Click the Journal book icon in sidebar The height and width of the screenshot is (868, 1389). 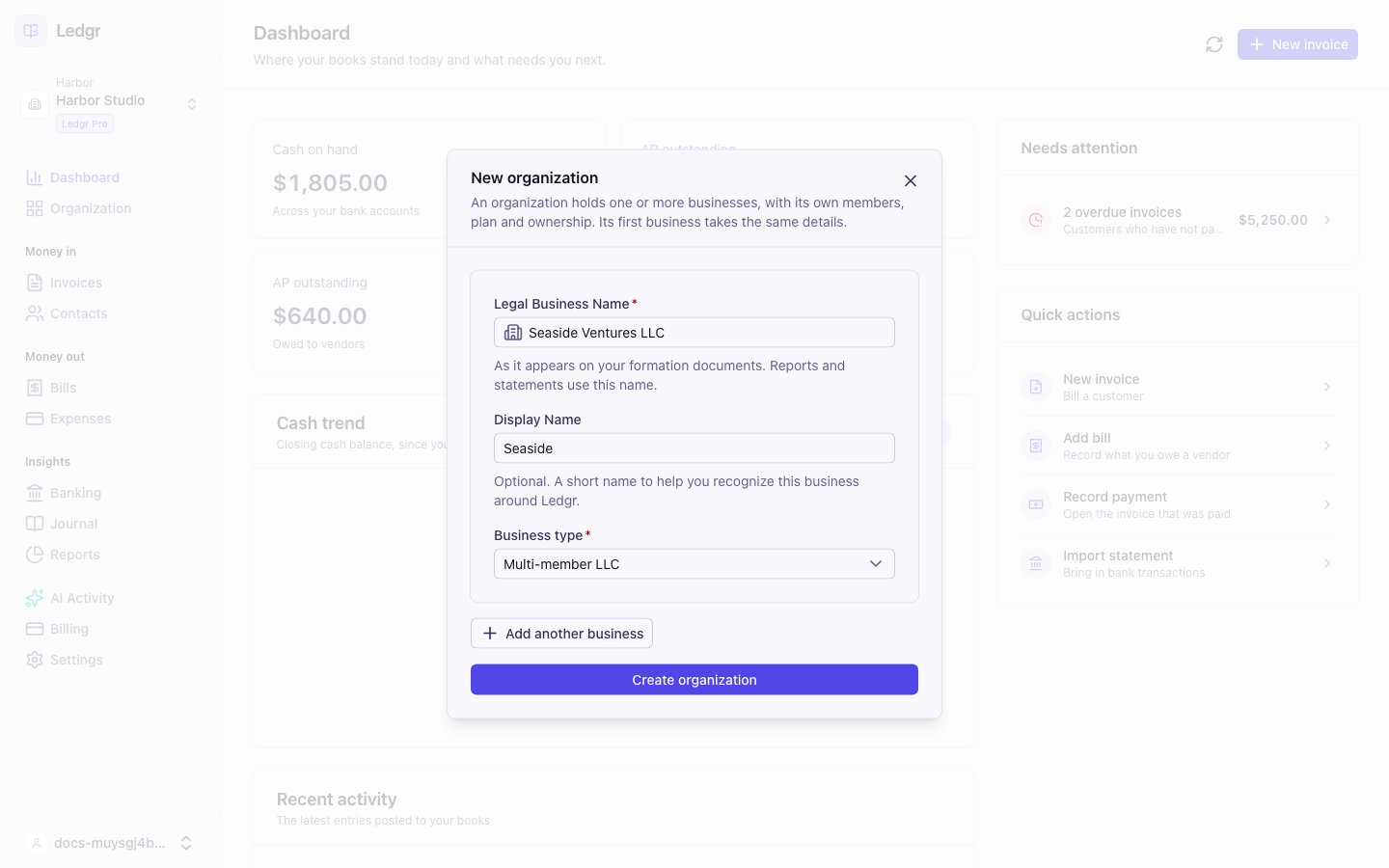[x=35, y=524]
